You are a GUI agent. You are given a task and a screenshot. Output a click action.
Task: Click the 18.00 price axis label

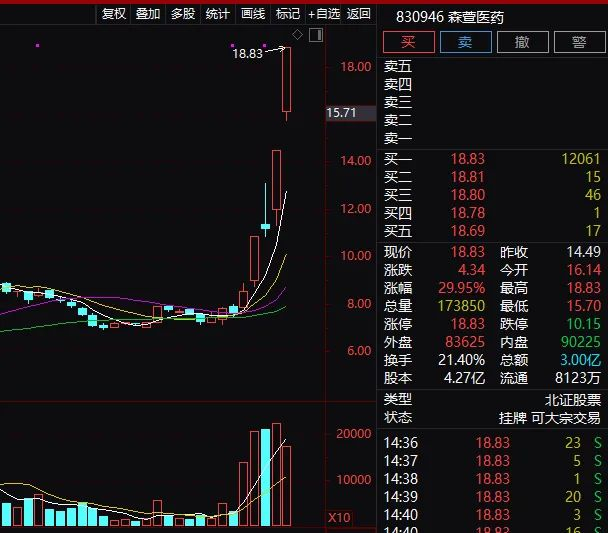(x=356, y=67)
